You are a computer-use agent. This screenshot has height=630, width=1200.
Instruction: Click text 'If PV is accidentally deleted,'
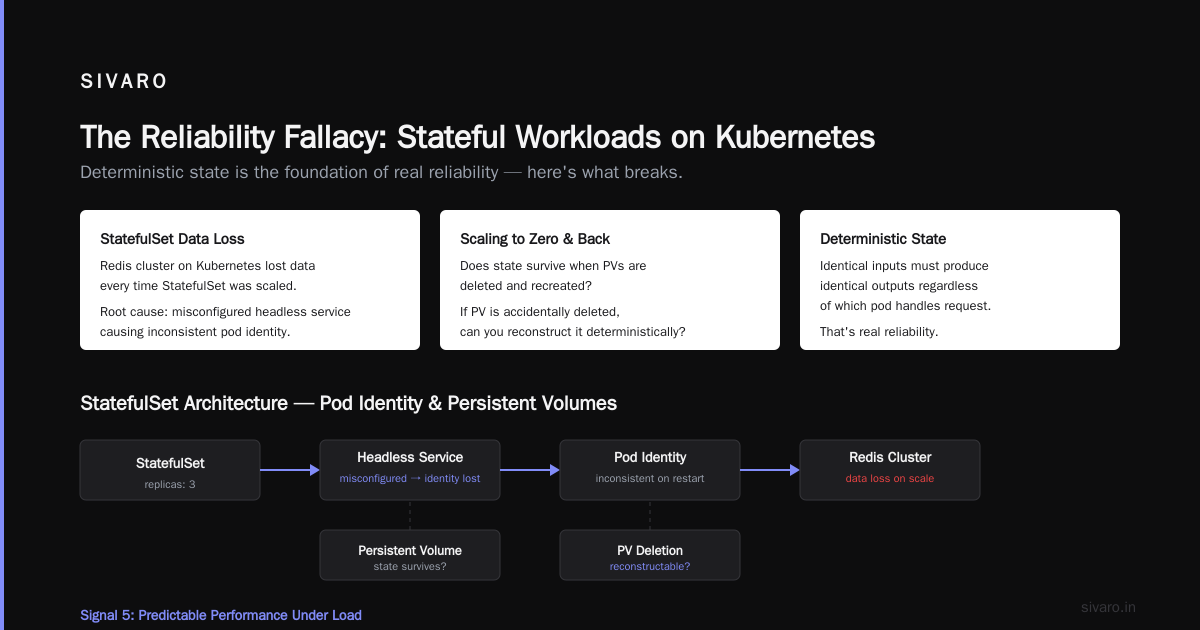tap(540, 312)
